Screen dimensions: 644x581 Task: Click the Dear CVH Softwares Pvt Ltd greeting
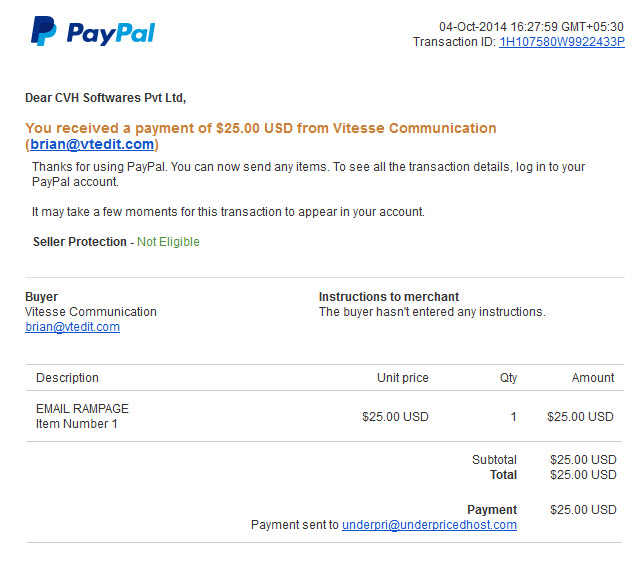coord(106,98)
